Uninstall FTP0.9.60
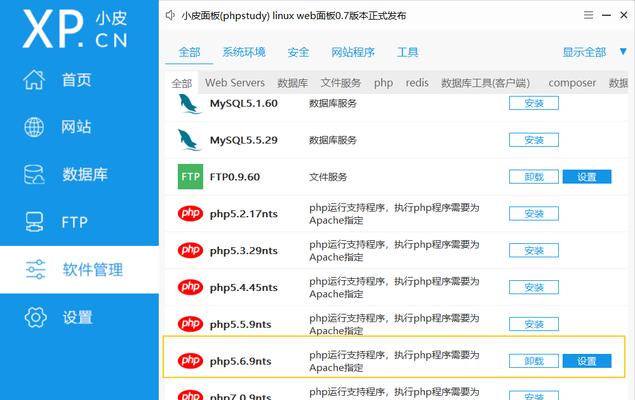 (x=534, y=177)
